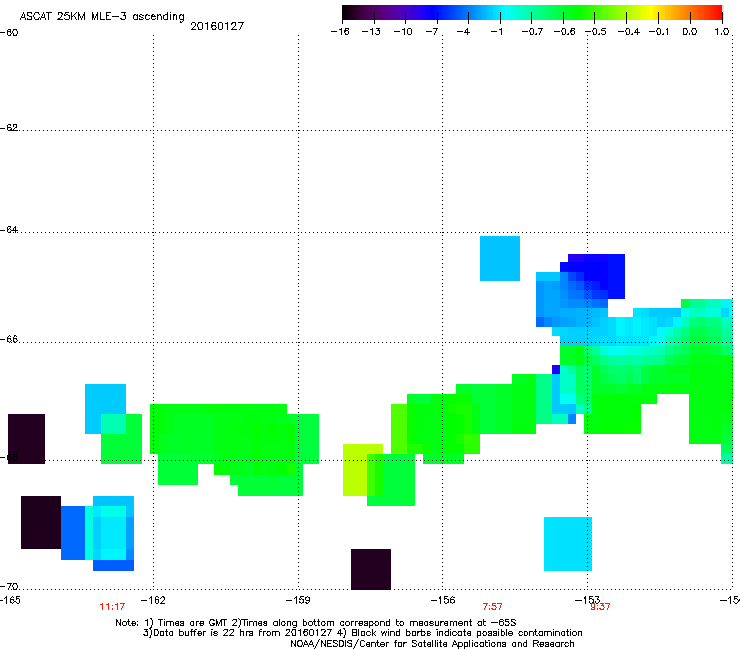Click the -0.5 color bar label
Image resolution: width=740 pixels, height=650 pixels.
point(596,32)
